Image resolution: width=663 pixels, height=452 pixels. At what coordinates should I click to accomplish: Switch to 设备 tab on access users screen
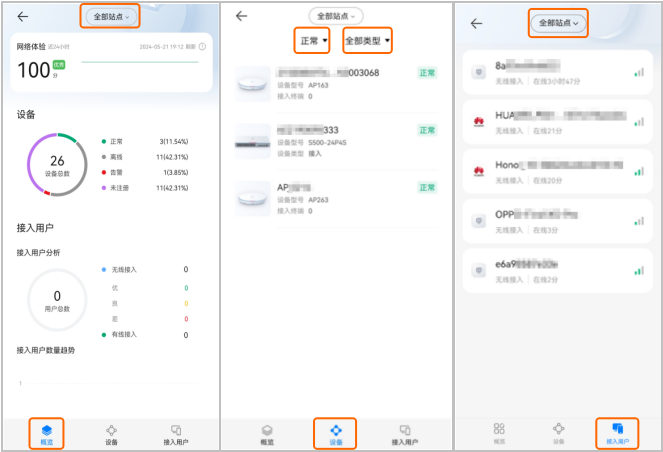coord(558,433)
